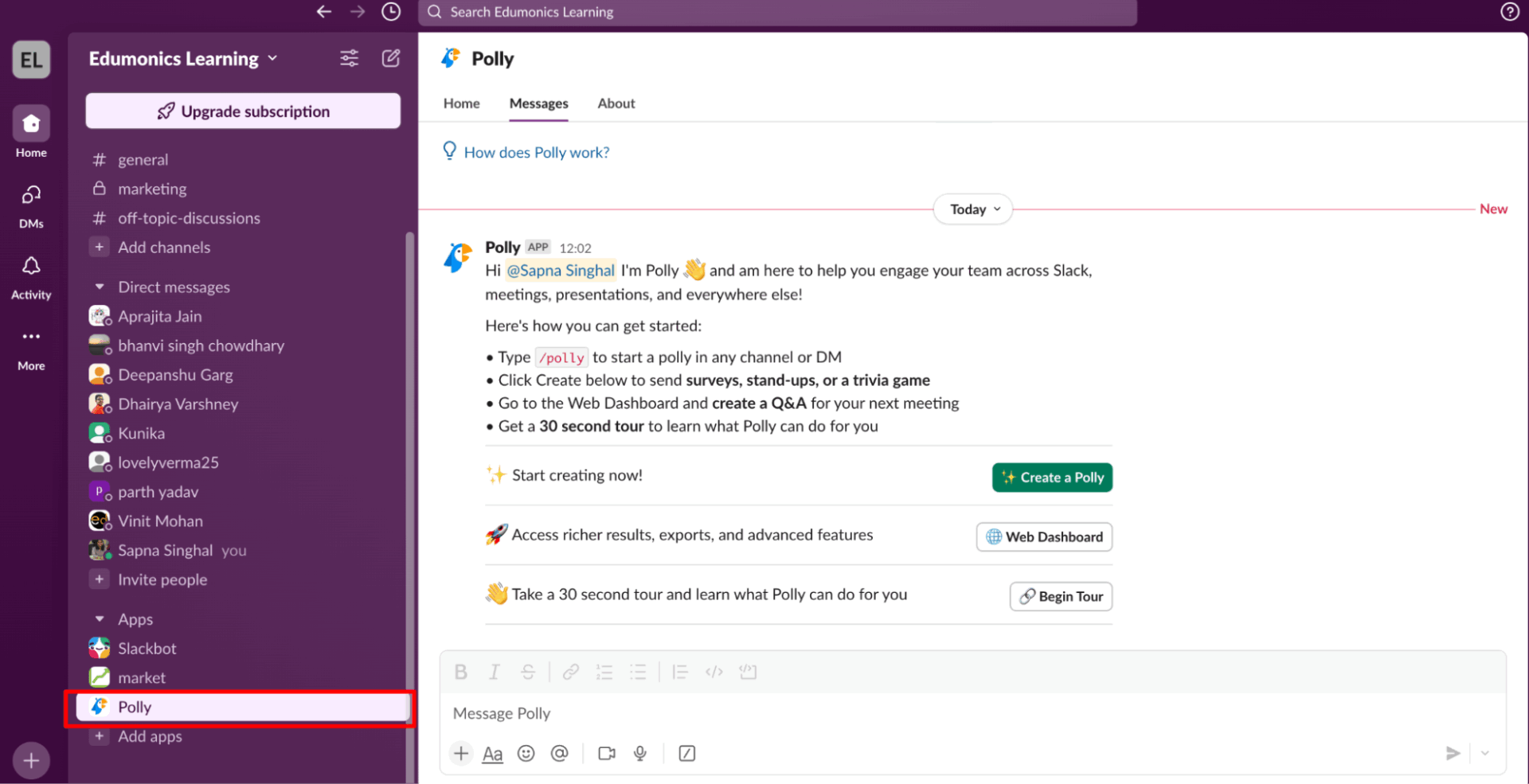This screenshot has width=1529, height=784.
Task: Switch to the About tab
Action: click(x=616, y=103)
